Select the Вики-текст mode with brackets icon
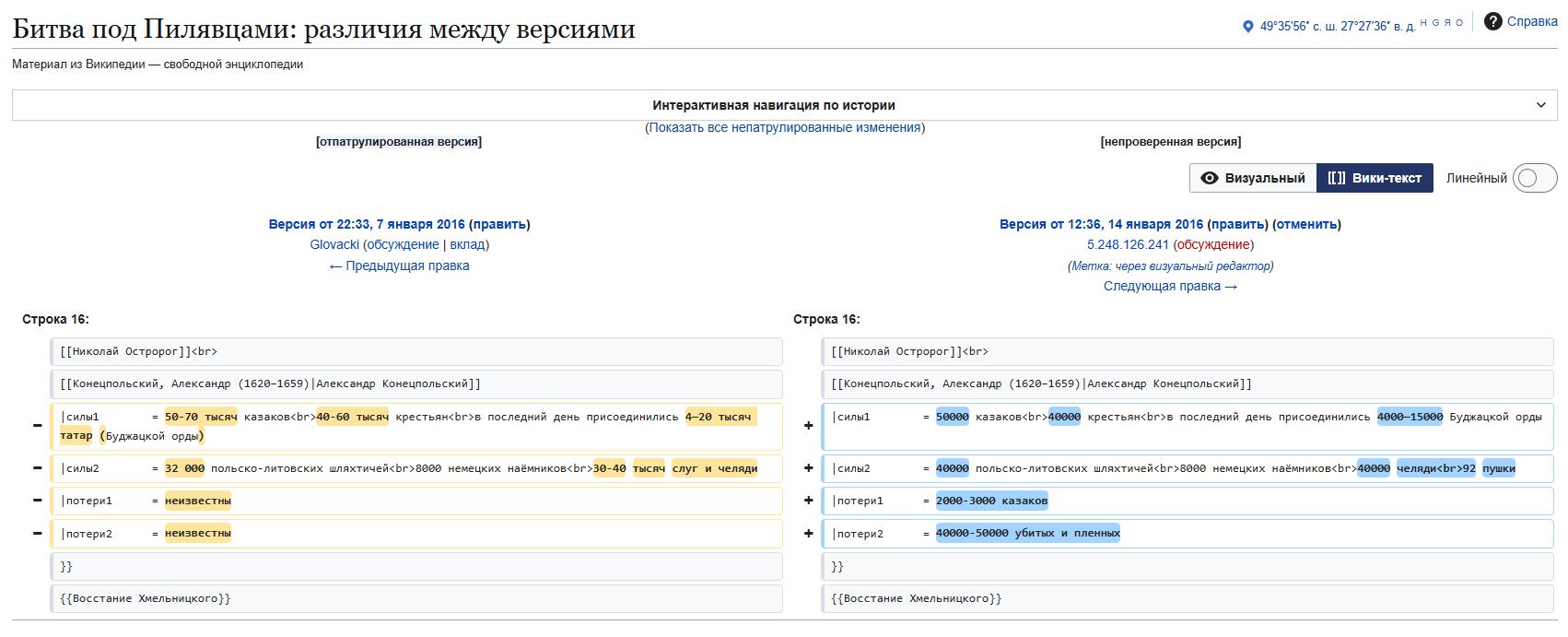Image resolution: width=1568 pixels, height=637 pixels. pyautogui.click(x=1375, y=178)
